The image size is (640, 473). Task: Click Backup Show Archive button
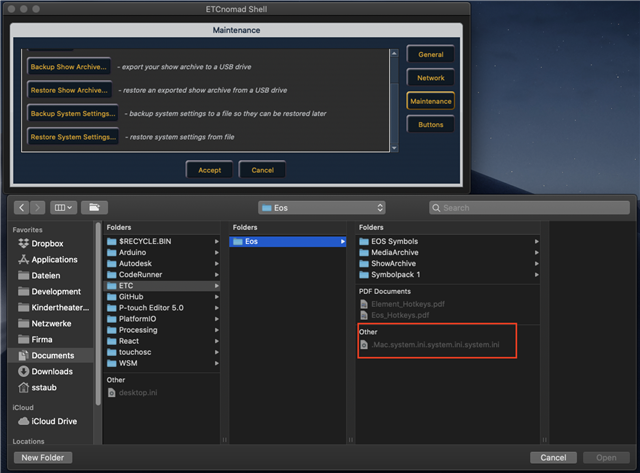[69, 67]
